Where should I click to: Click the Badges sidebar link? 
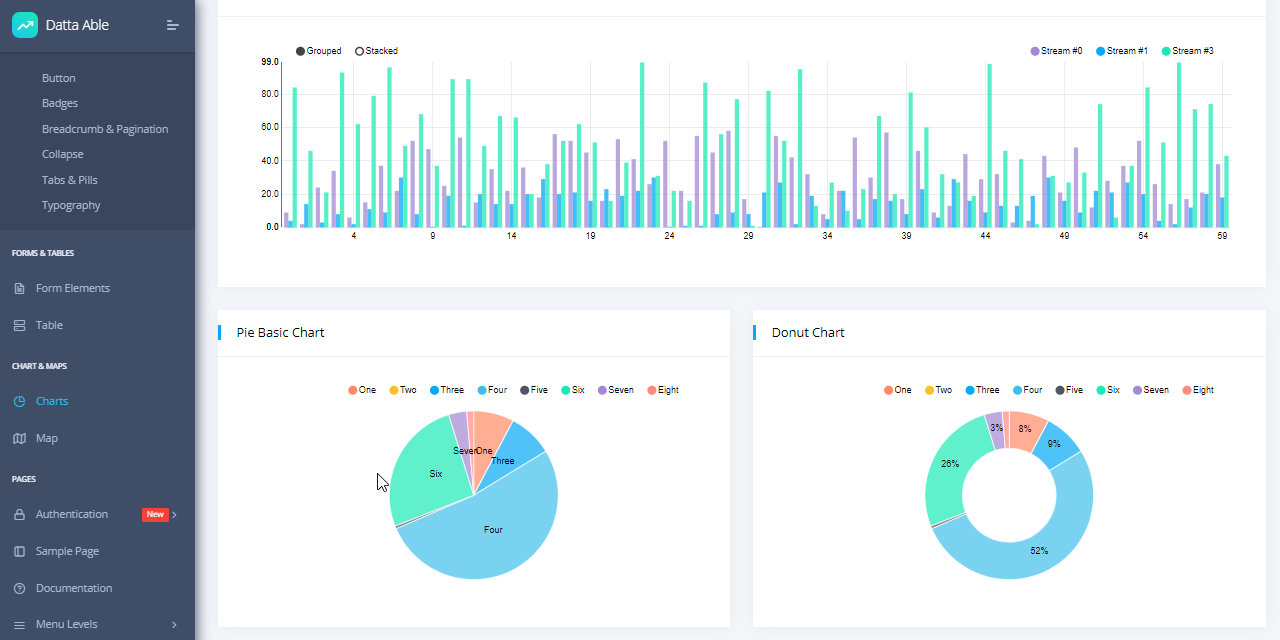point(60,103)
